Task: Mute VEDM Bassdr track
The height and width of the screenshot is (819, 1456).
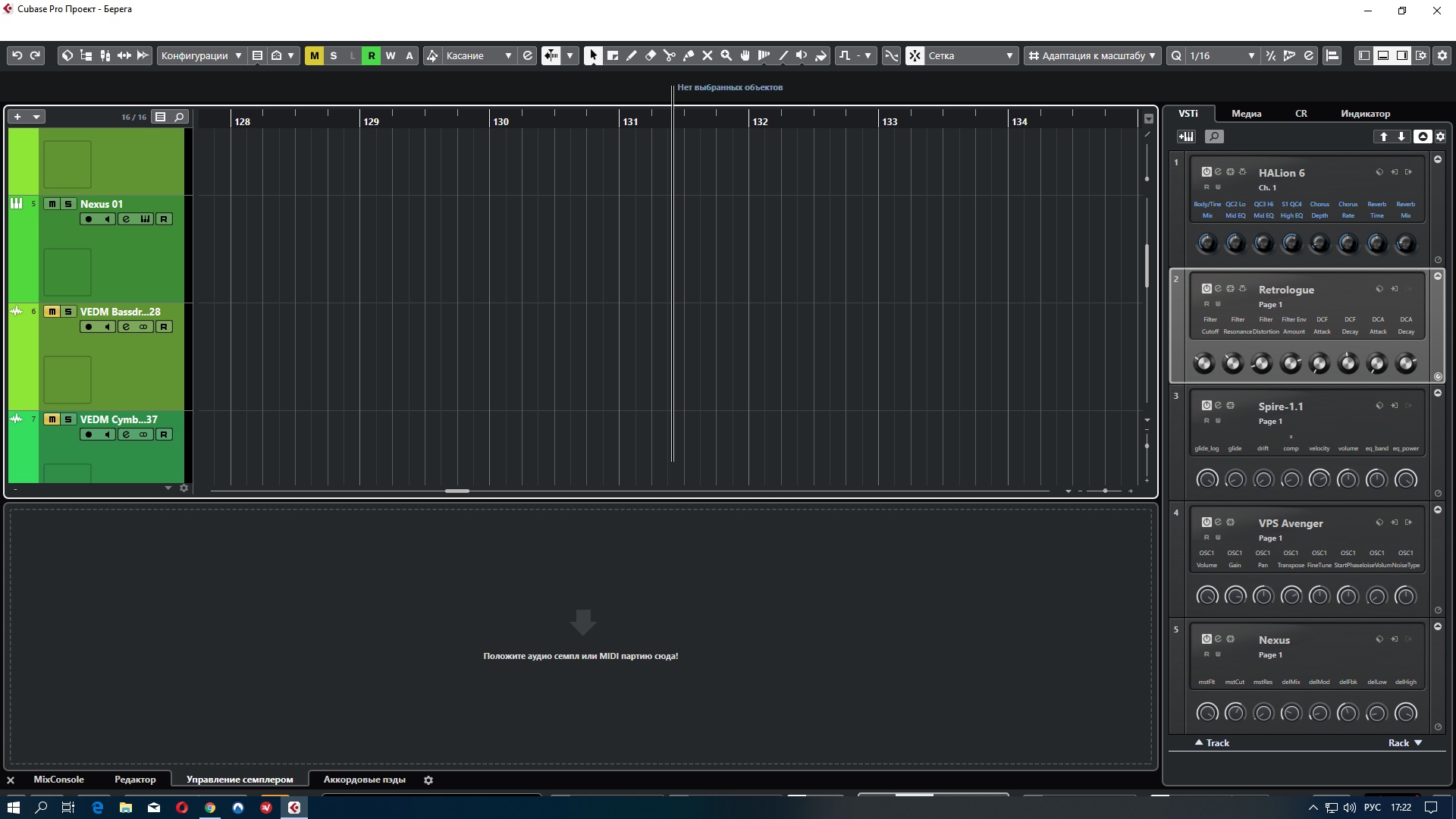Action: (52, 312)
